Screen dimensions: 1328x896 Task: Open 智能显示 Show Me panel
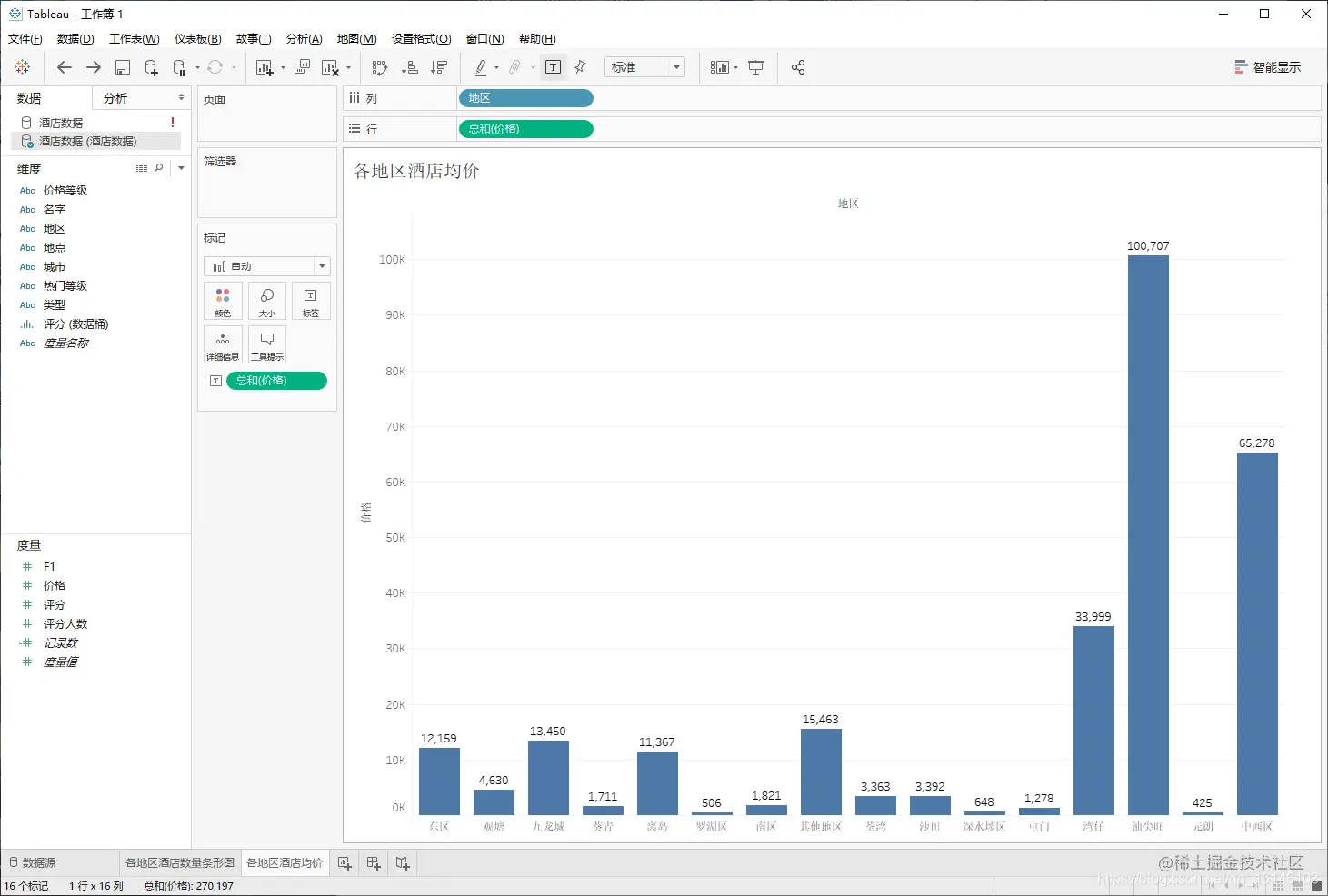(1267, 67)
